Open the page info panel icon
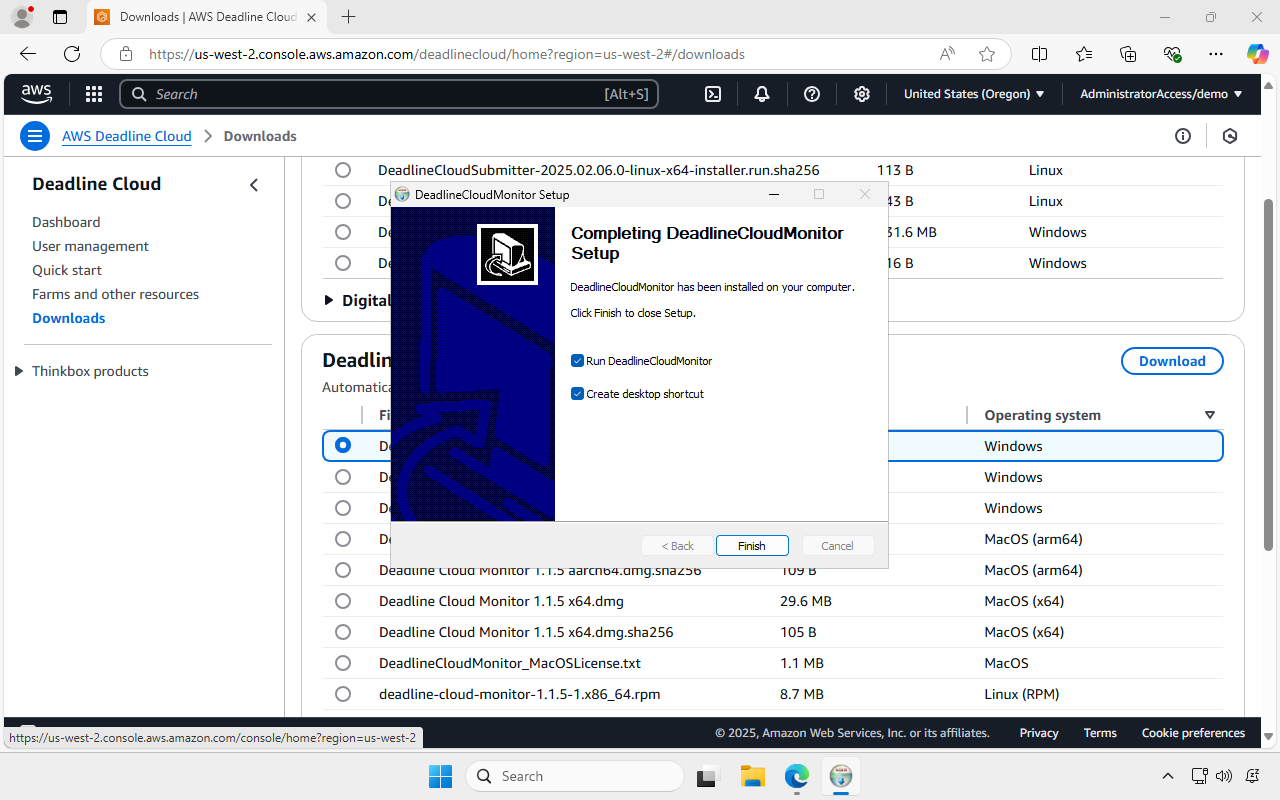 coord(1183,135)
